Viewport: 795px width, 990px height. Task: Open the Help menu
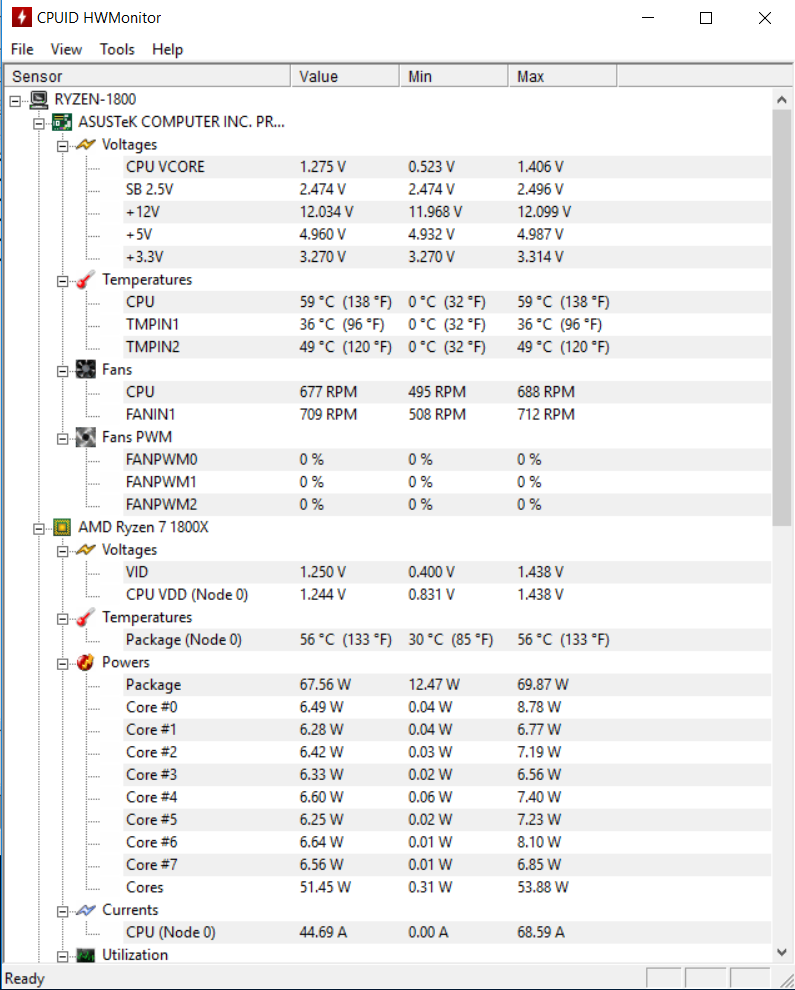167,49
